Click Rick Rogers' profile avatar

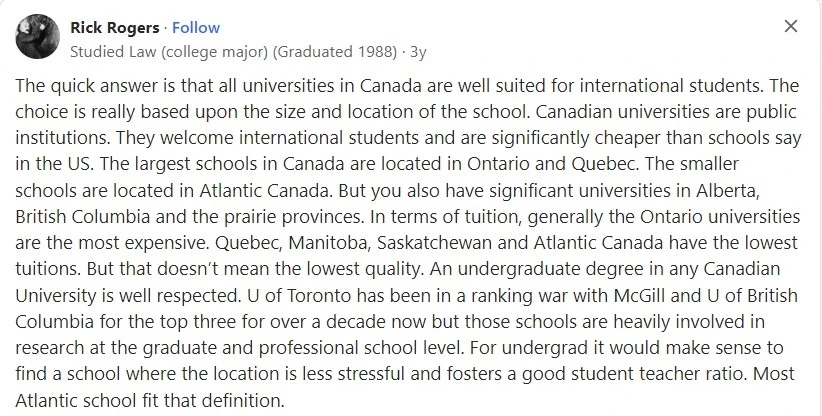pos(37,36)
